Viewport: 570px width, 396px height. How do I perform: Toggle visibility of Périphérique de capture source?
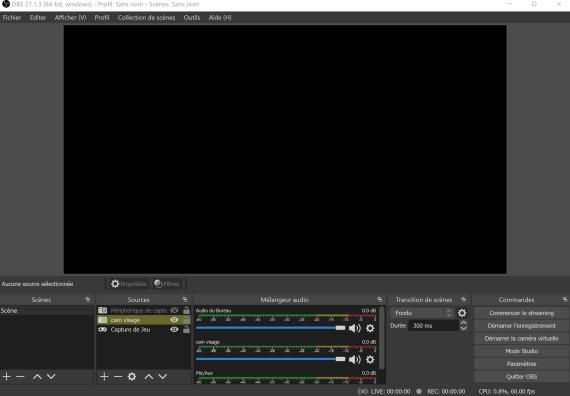coord(174,310)
